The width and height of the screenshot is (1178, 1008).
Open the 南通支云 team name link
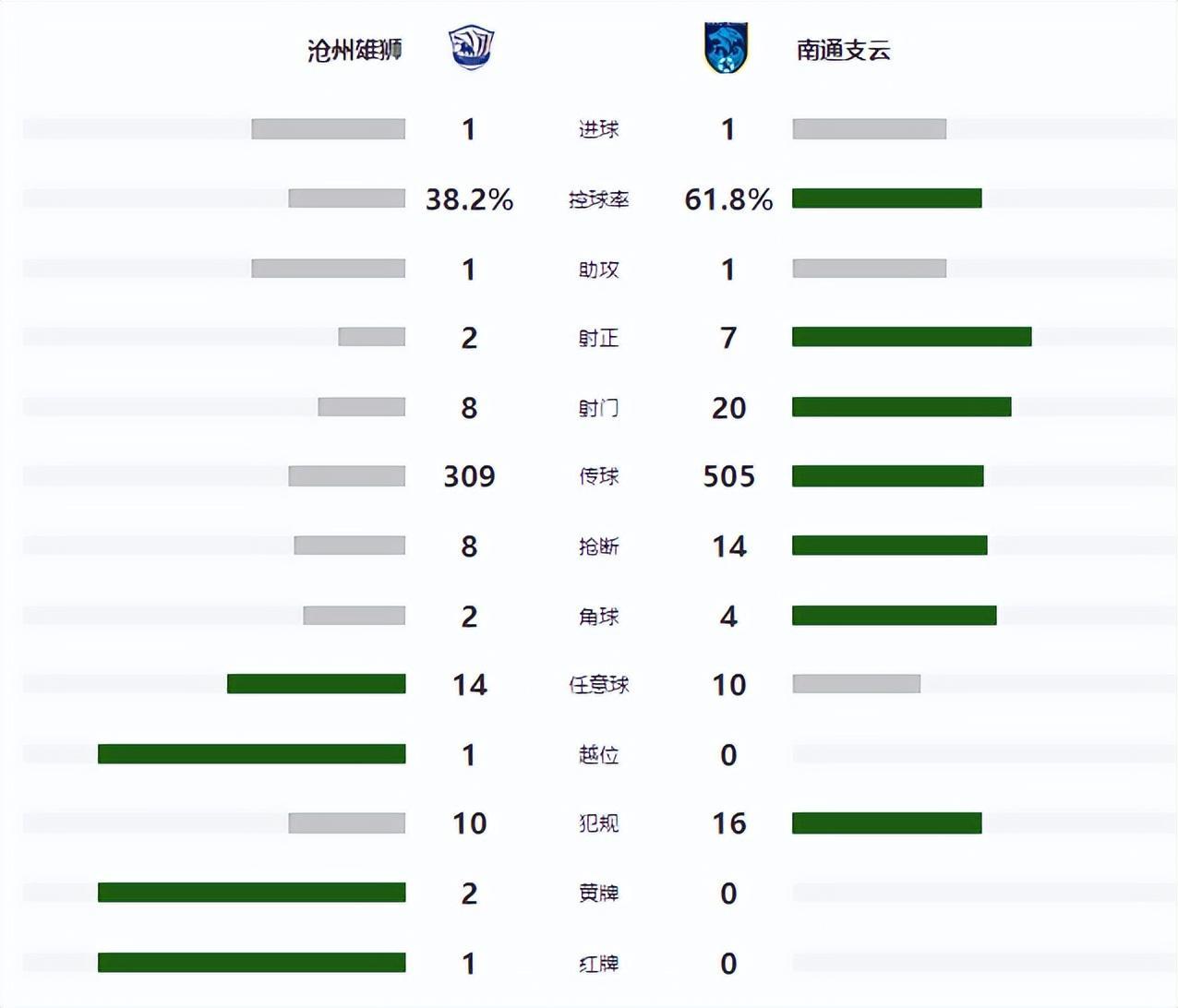(x=843, y=50)
